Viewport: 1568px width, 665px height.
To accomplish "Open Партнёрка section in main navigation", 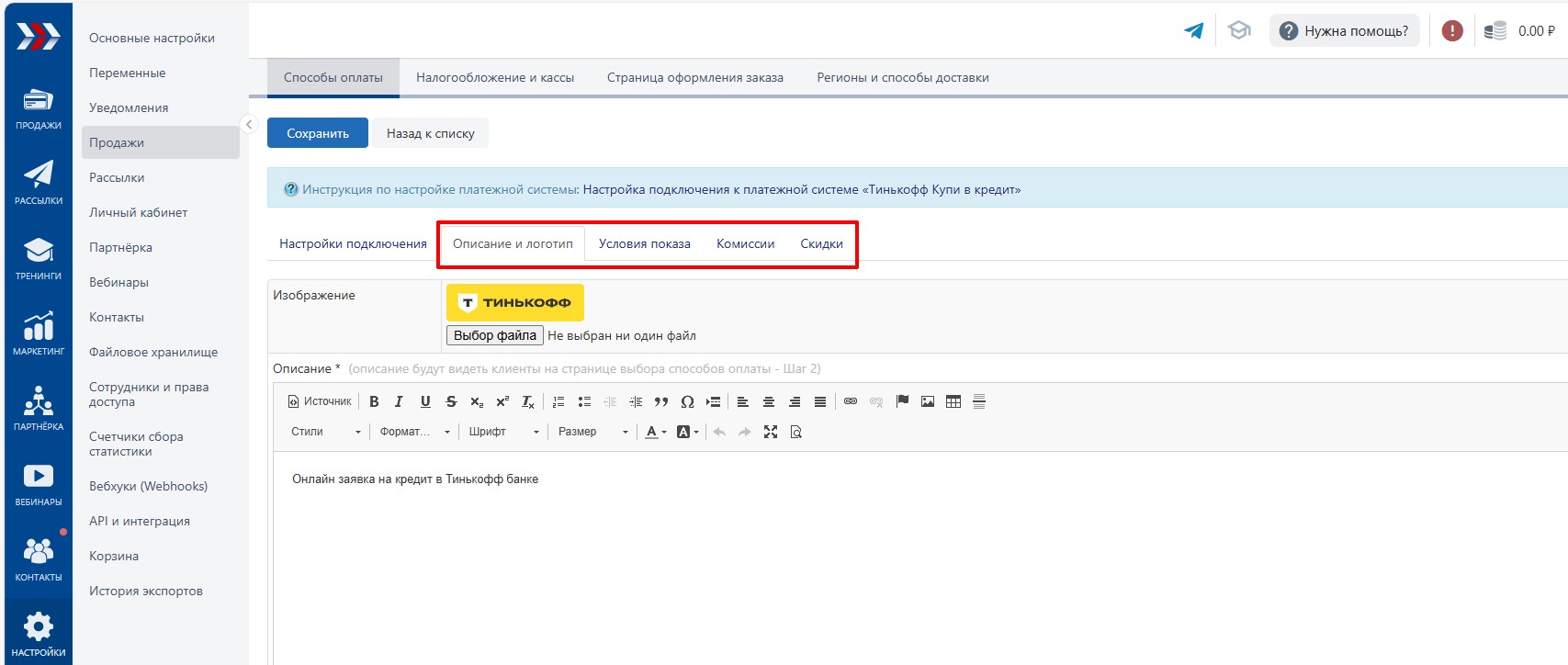I will 39,409.
